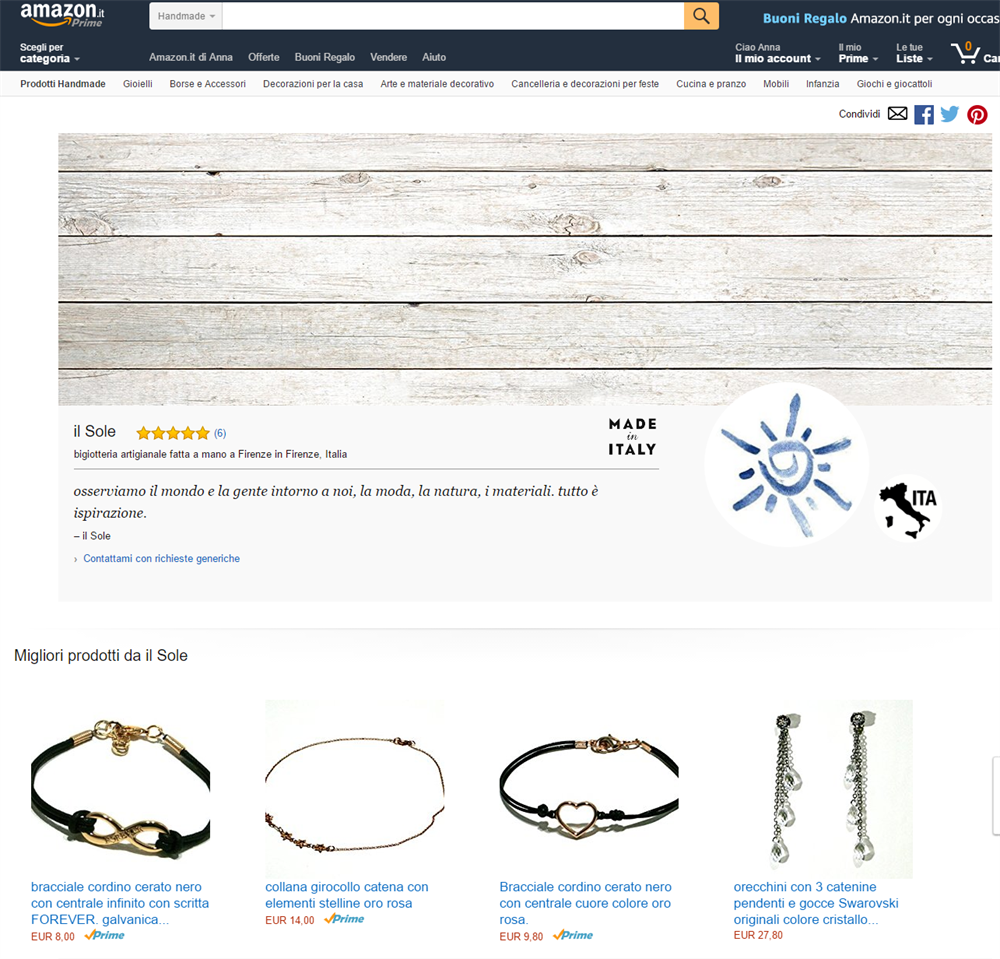This screenshot has width=1000, height=959.
Task: Share the shop on Twitter
Action: coord(950,114)
